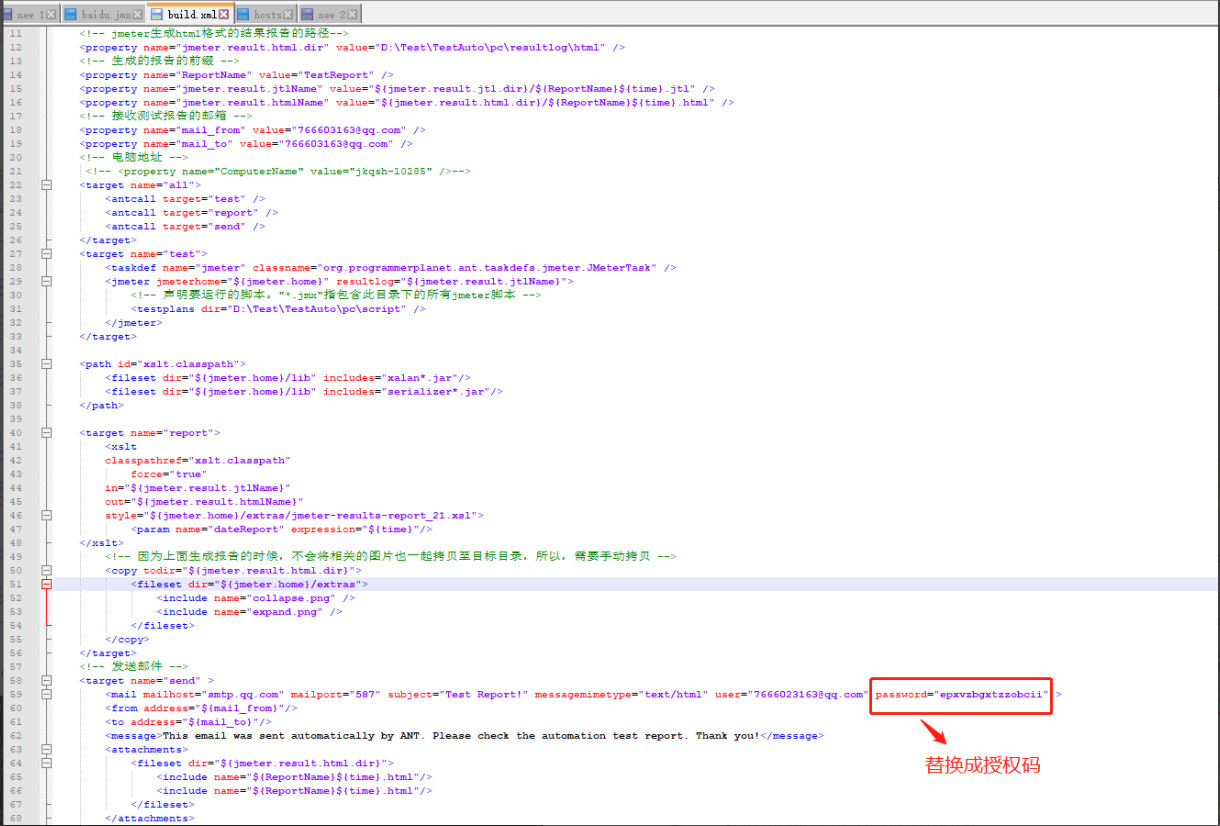Viewport: 1220px width, 826px height.
Task: Close the hosts tab
Action: (x=289, y=15)
